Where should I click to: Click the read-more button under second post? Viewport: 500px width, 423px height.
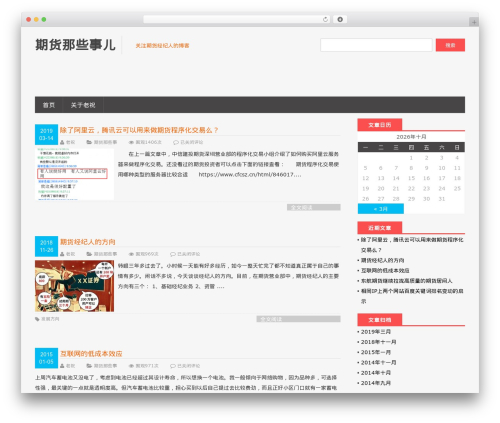pyautogui.click(x=298, y=319)
